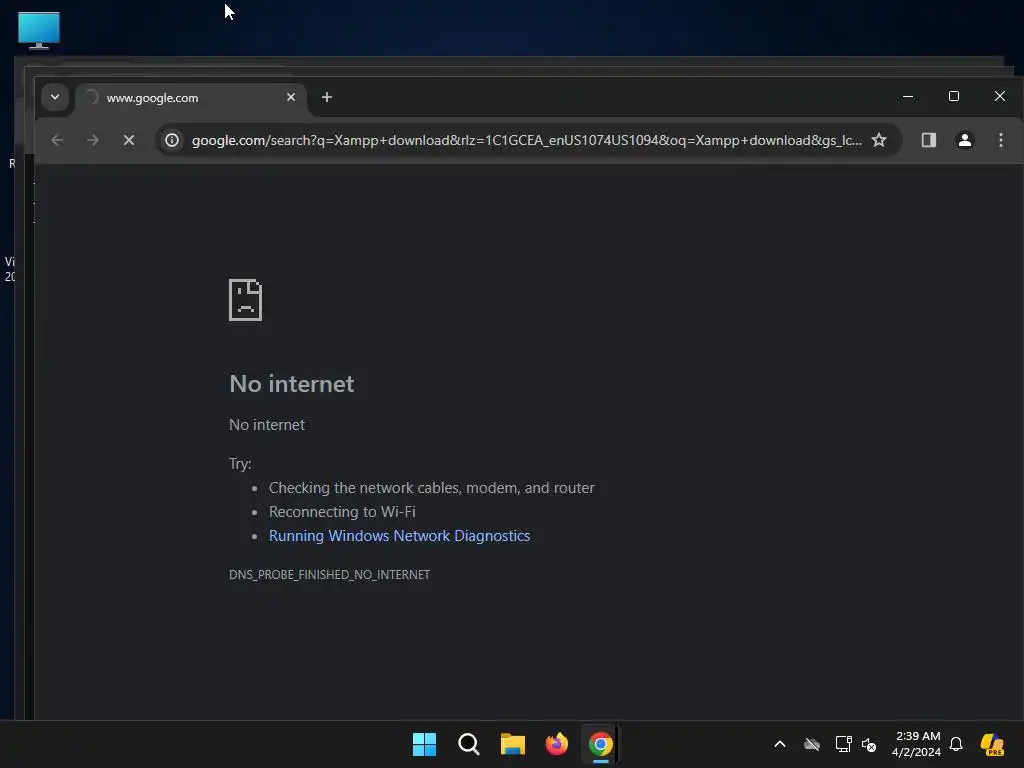Open the Chrome profile menu
Viewport: 1024px width, 768px height.
(965, 140)
